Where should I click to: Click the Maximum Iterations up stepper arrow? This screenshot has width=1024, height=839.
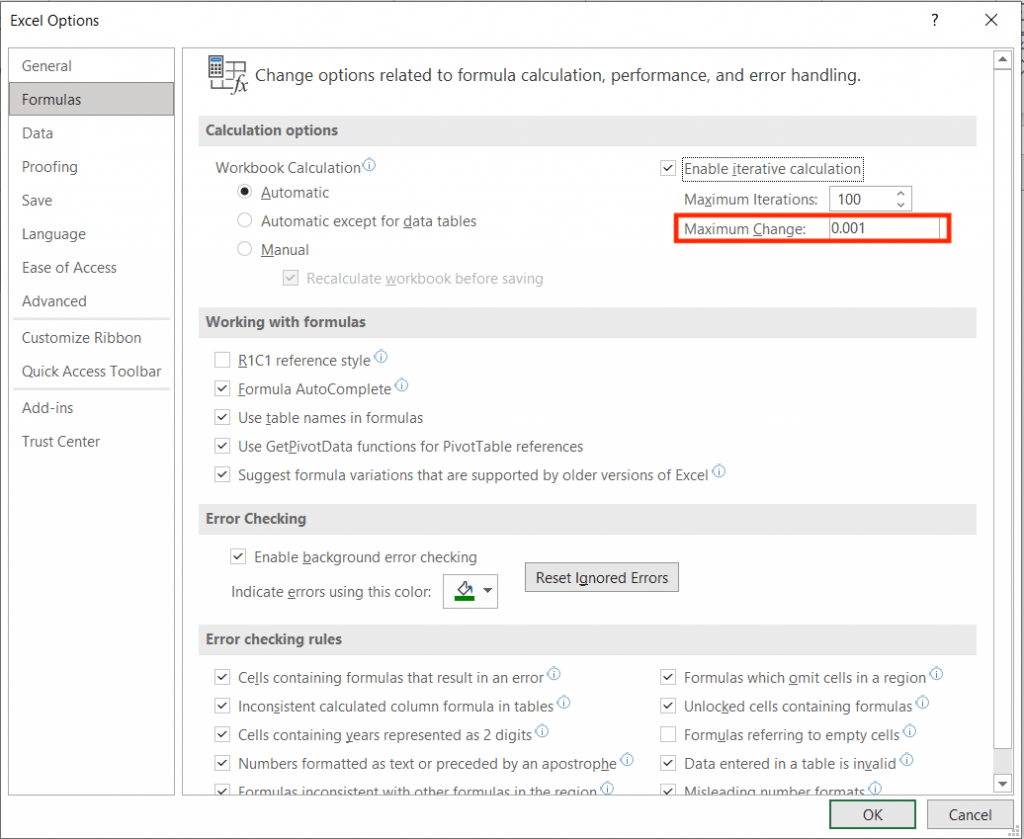coord(902,193)
